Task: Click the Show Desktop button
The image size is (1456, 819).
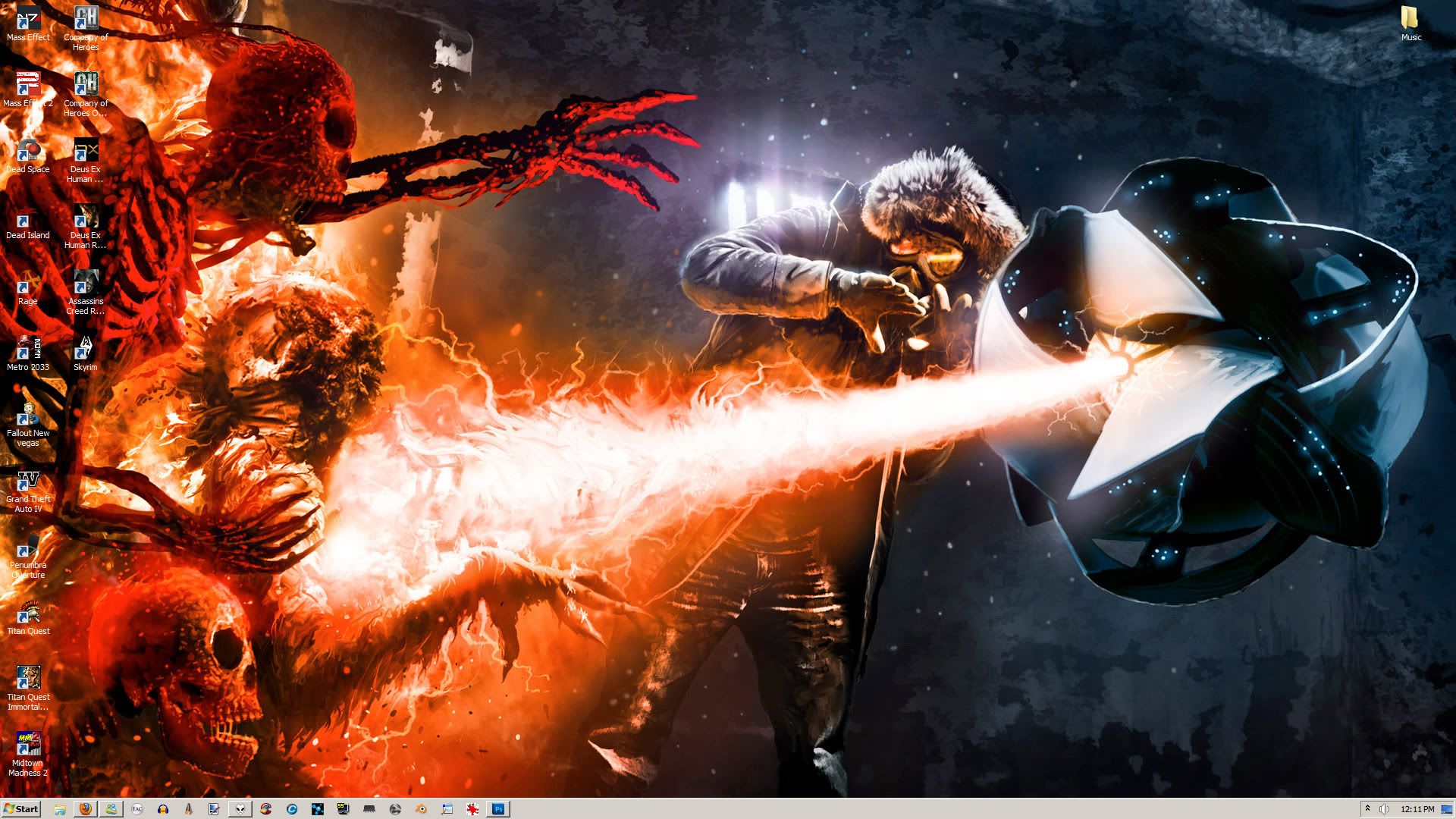Action: [x=1447, y=809]
